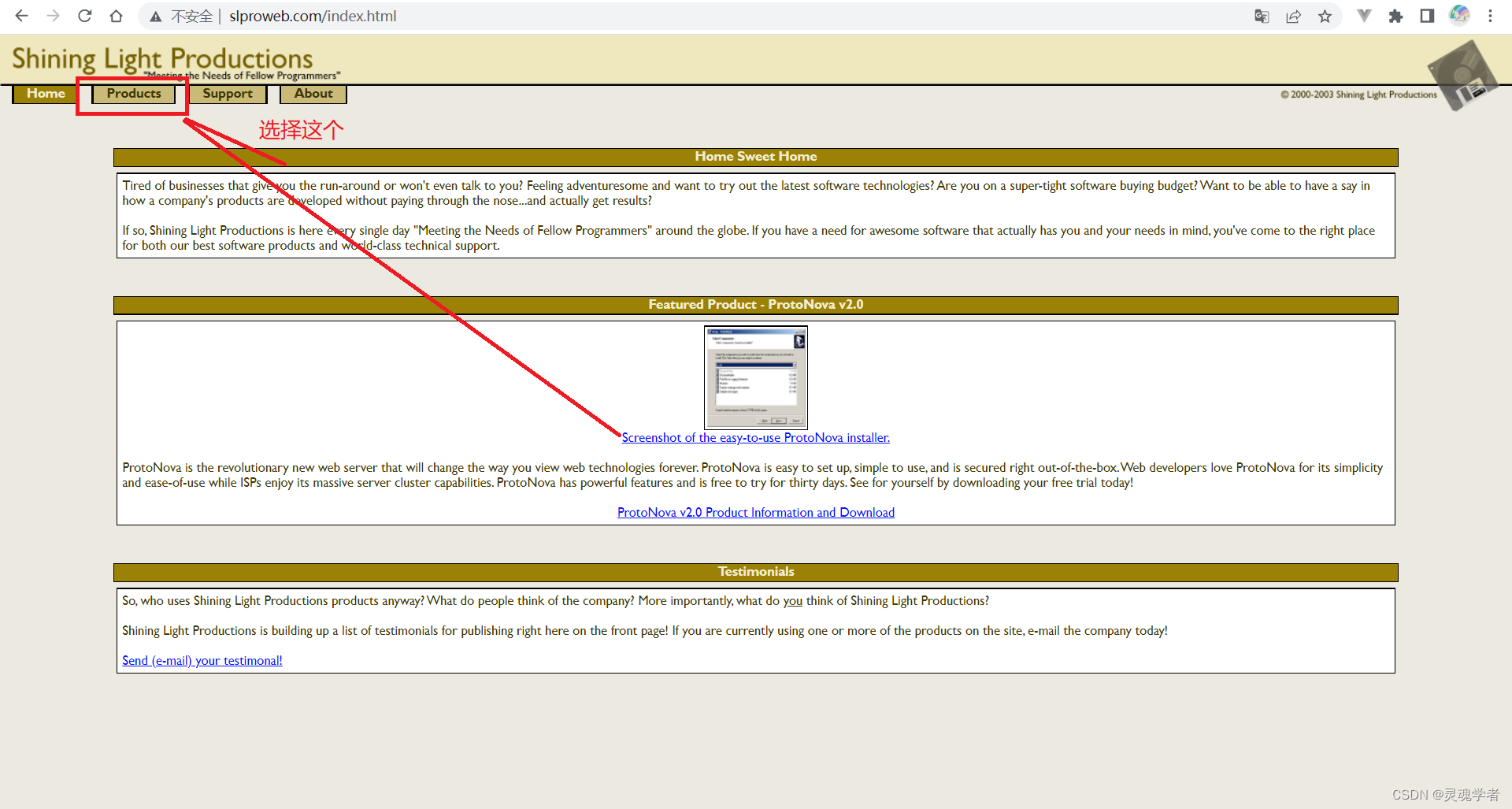Share this page using the share icon
This screenshot has height=809, width=1512.
tap(1293, 16)
